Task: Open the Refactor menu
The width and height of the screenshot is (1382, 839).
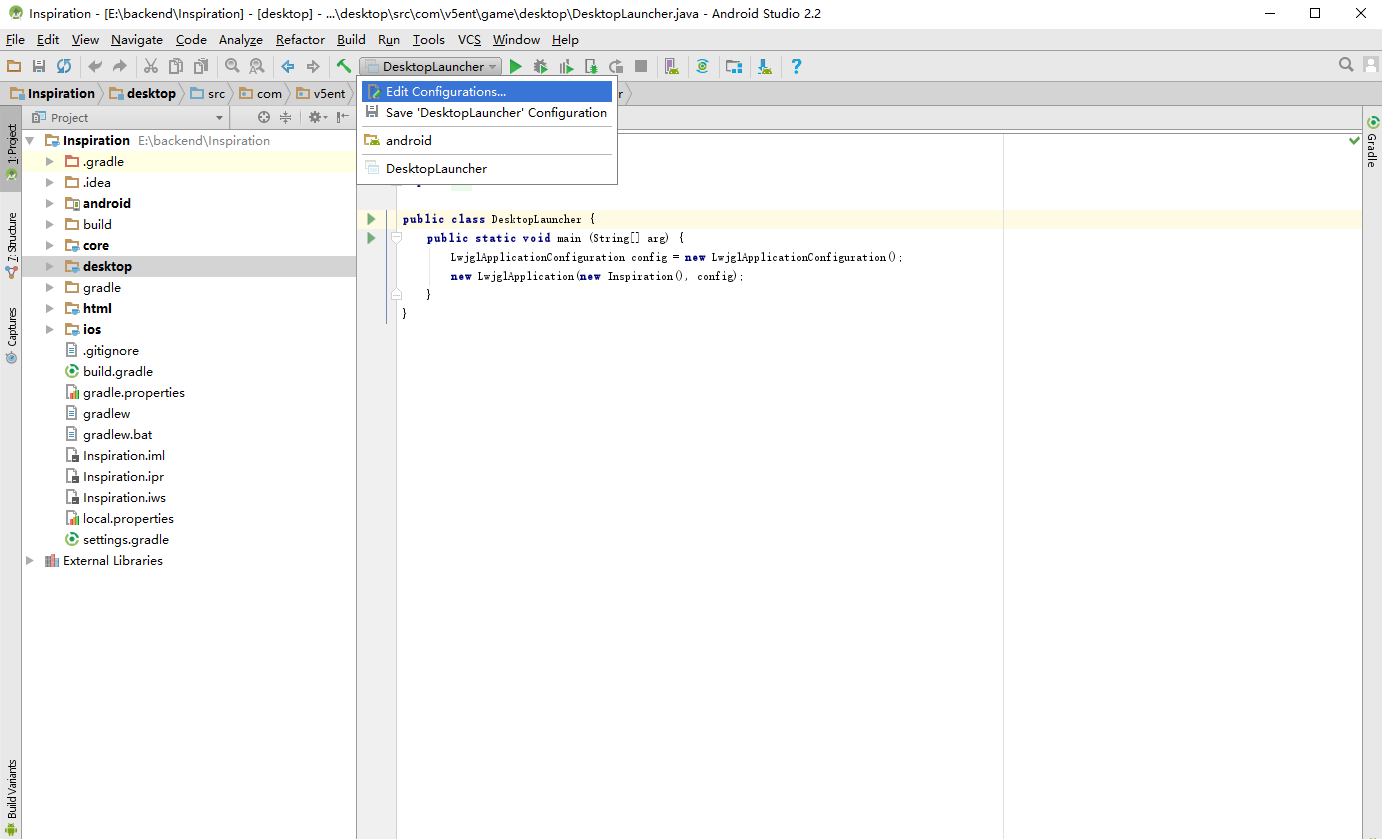Action: pos(300,40)
